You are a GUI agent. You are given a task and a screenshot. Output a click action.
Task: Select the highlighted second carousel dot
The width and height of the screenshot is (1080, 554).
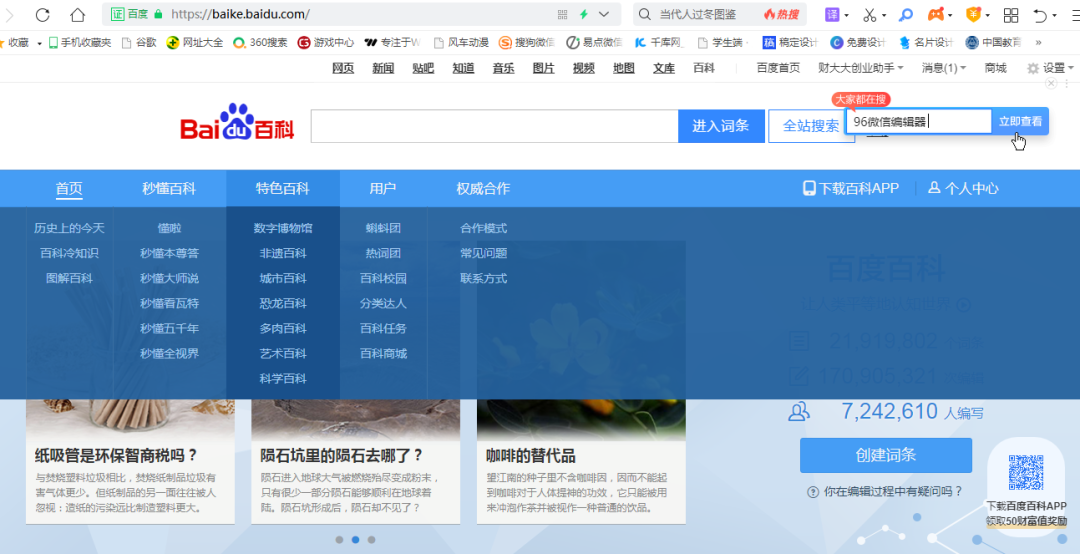tap(355, 540)
